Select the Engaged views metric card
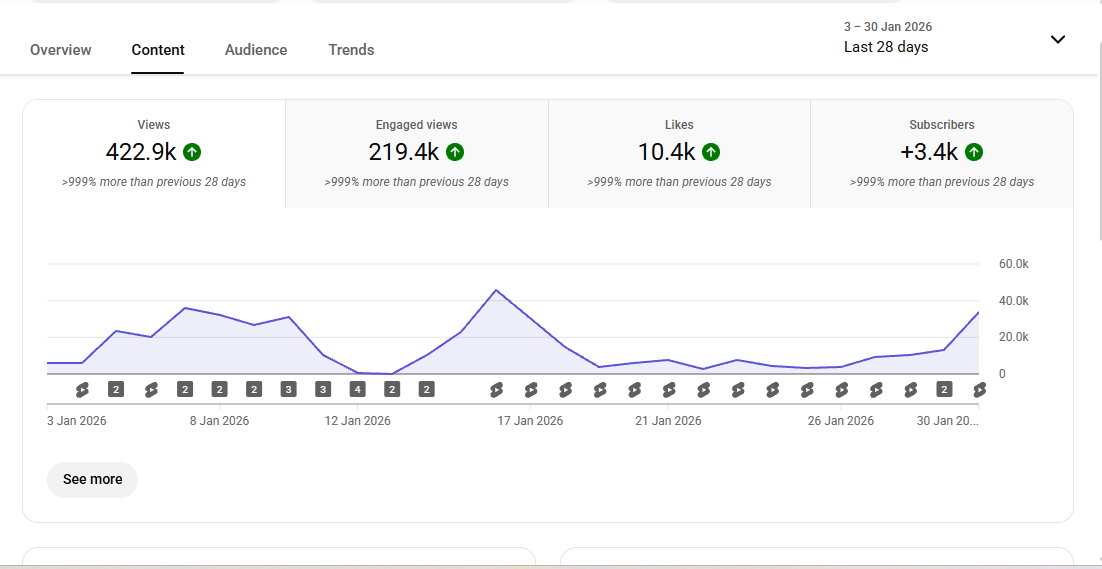Image resolution: width=1102 pixels, height=569 pixels. 416,153
